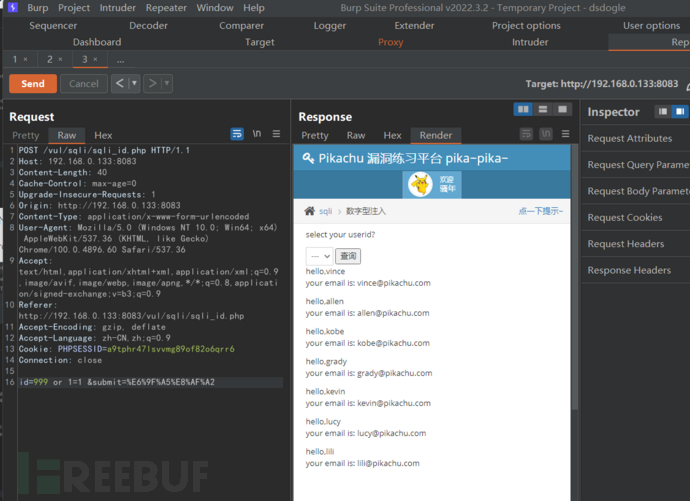Add new Repeater tab via ellipsis
This screenshot has height=501, width=690.
pyautogui.click(x=121, y=60)
